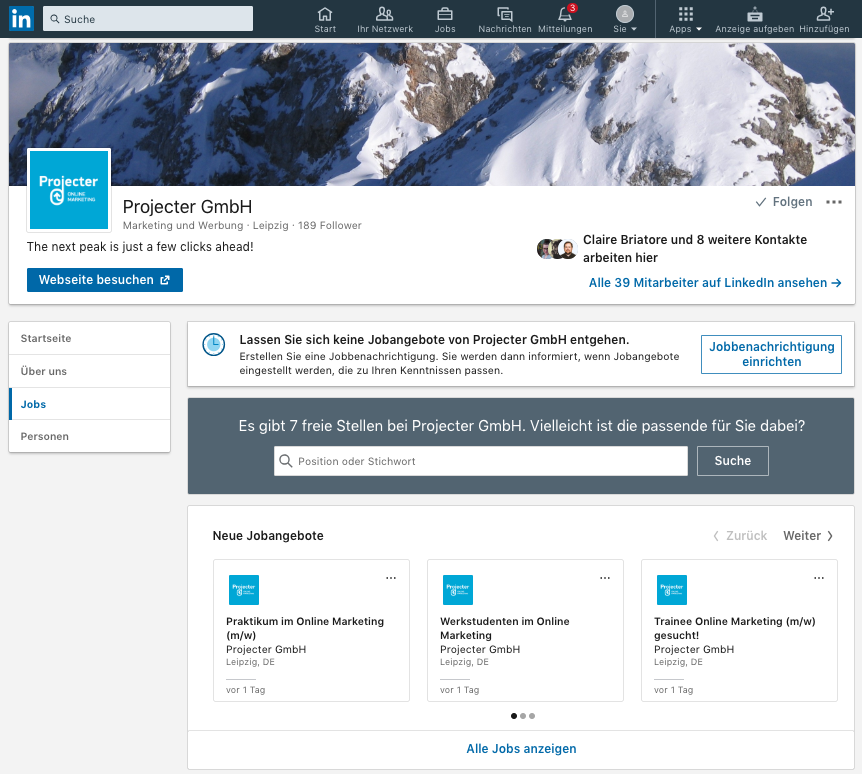Go to the next job offers with Weiter

tap(808, 535)
